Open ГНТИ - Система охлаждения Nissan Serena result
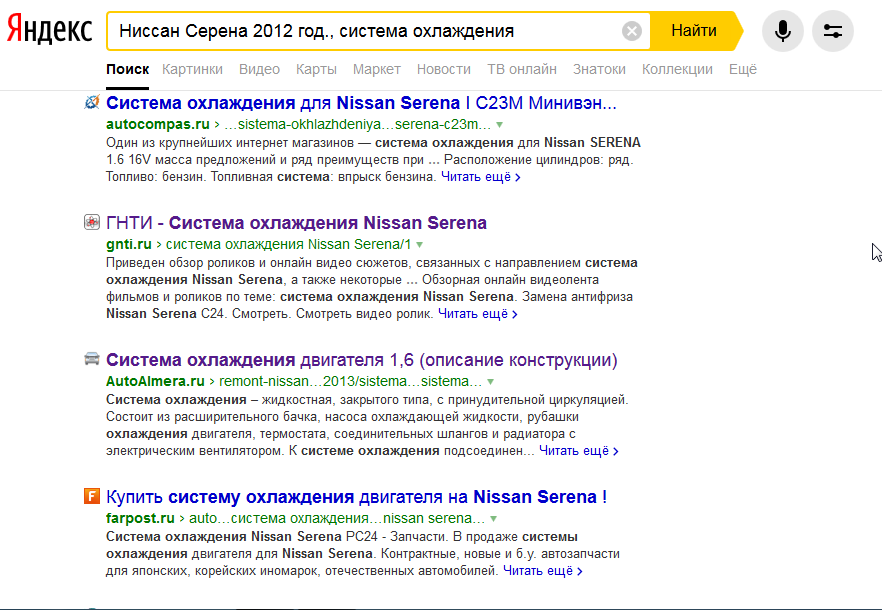The width and height of the screenshot is (882, 610). click(296, 223)
